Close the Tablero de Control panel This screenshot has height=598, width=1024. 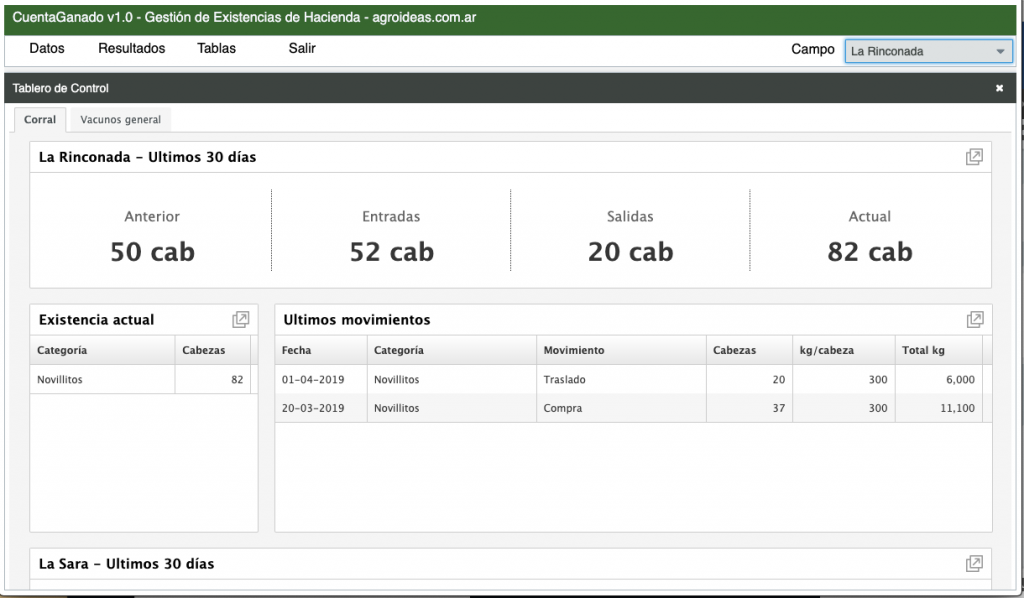(999, 88)
